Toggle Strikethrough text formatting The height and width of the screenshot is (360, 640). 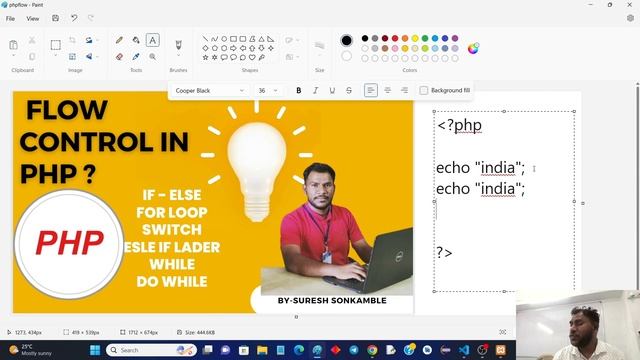point(349,91)
